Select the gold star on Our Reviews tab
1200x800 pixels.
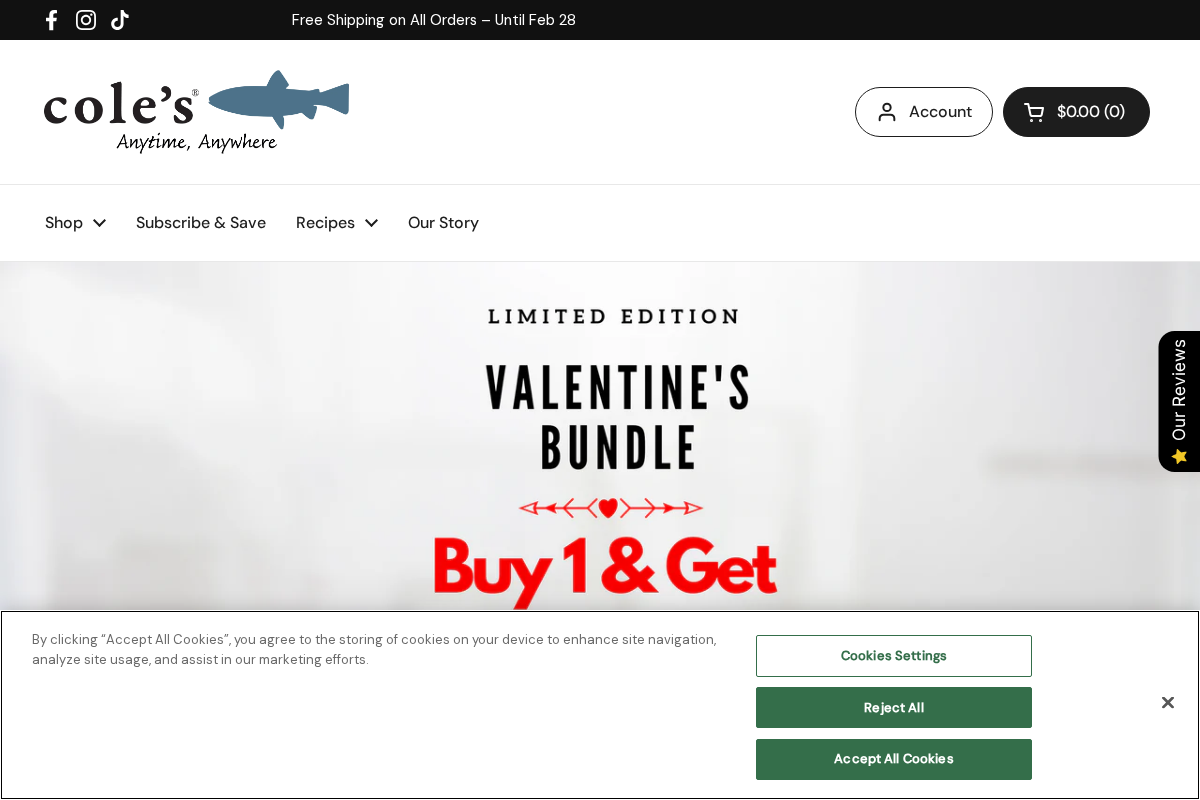click(1179, 456)
